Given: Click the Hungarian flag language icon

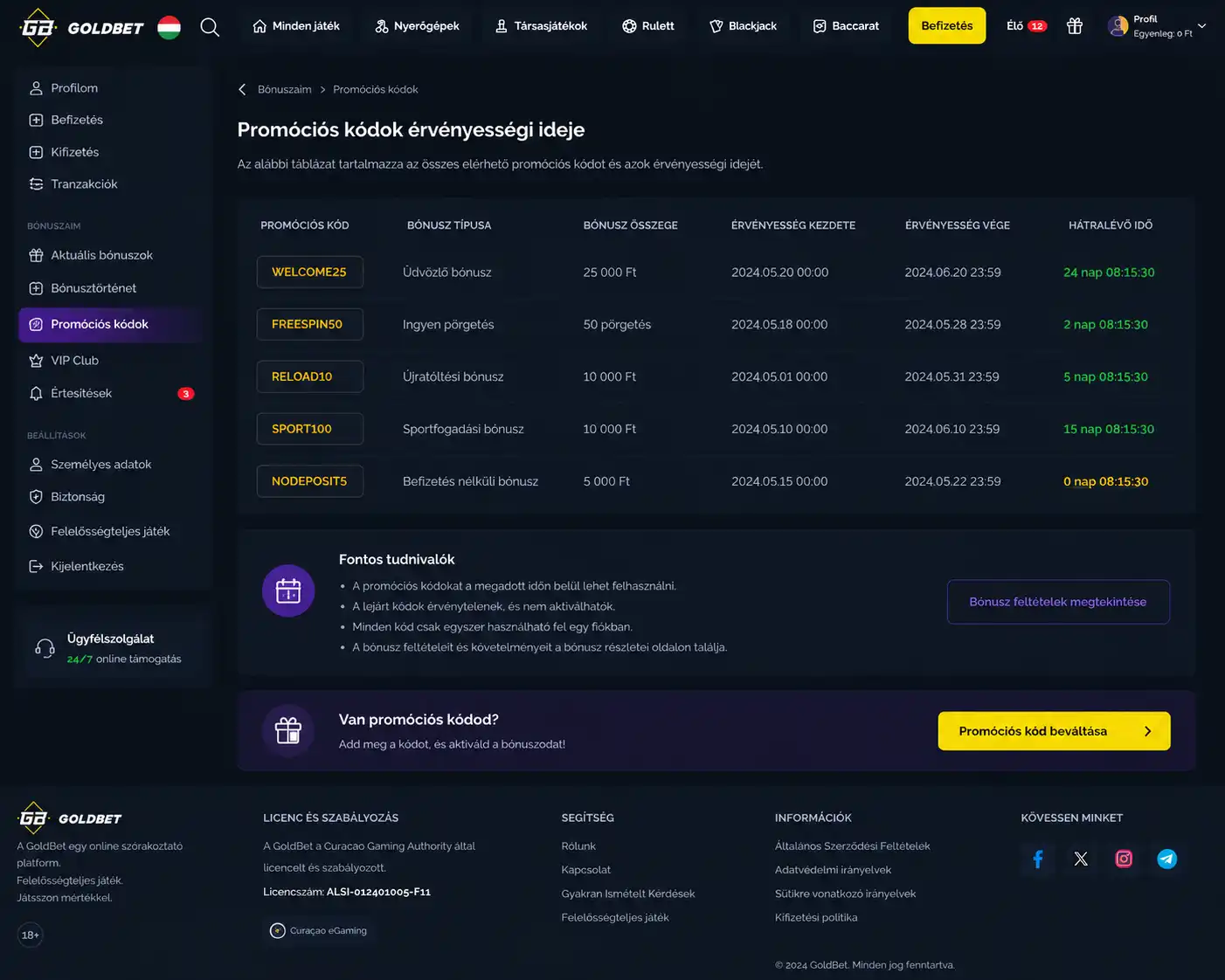Looking at the screenshot, I should pyautogui.click(x=170, y=27).
